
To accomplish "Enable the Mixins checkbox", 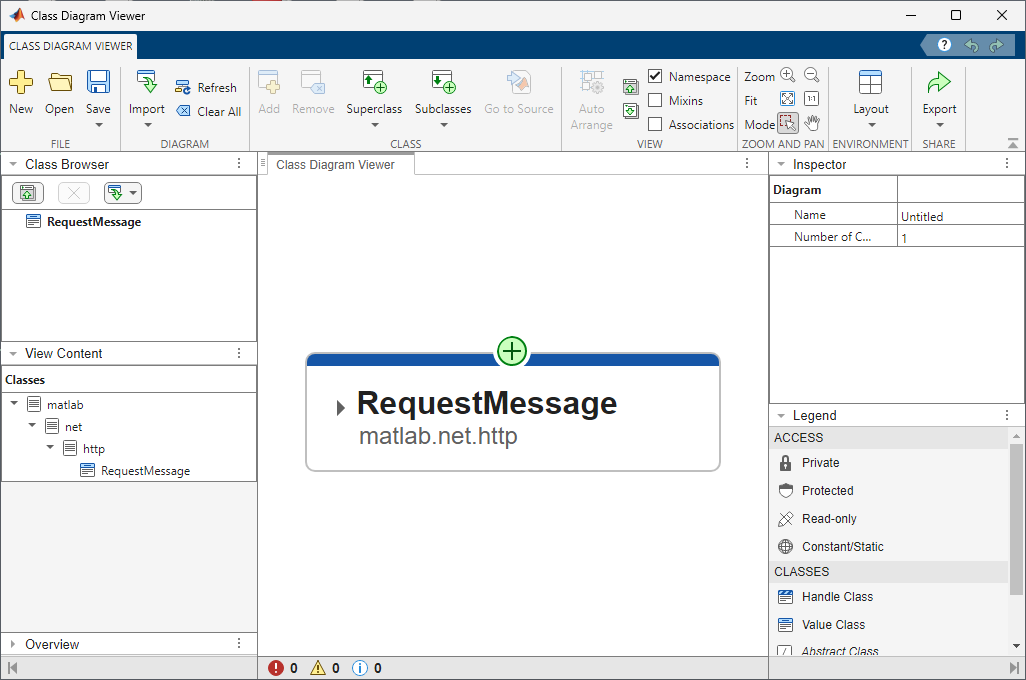I will coord(655,100).
